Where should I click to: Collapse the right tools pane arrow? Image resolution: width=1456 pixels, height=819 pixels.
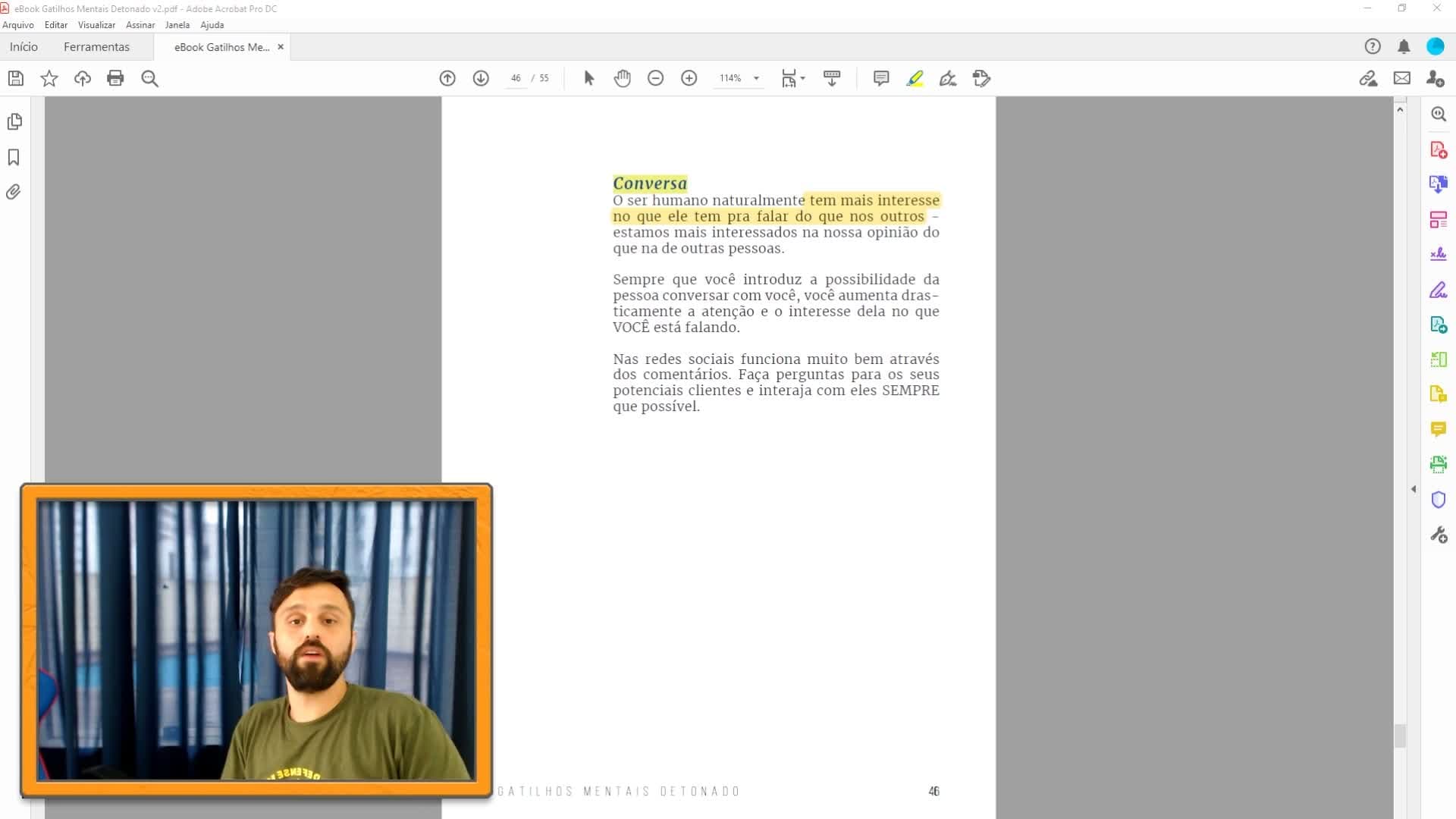(x=1414, y=489)
